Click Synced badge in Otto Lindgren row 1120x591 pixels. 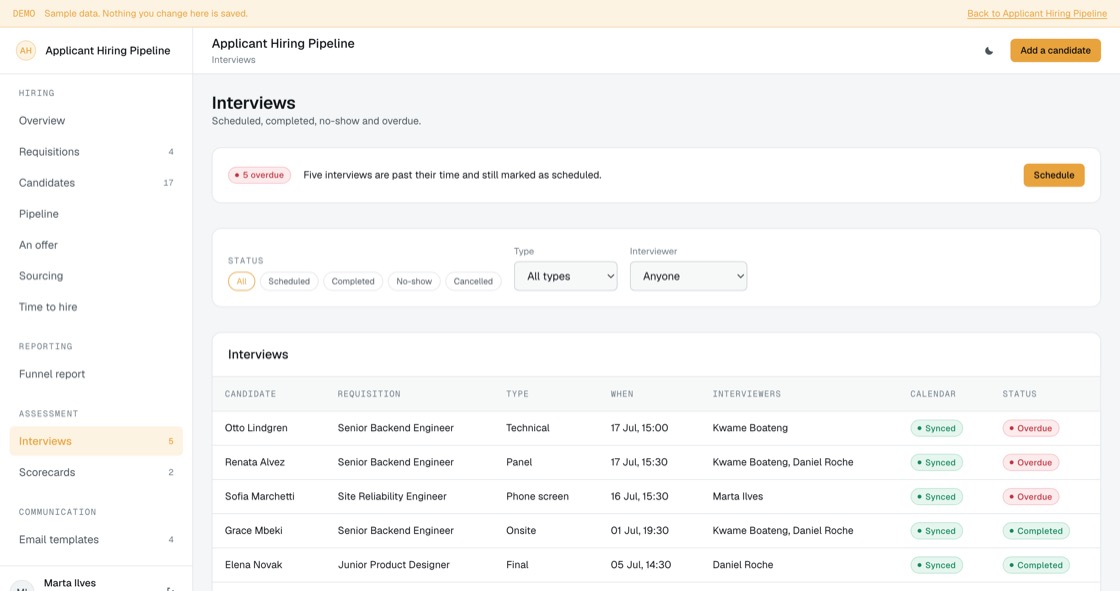(x=936, y=428)
